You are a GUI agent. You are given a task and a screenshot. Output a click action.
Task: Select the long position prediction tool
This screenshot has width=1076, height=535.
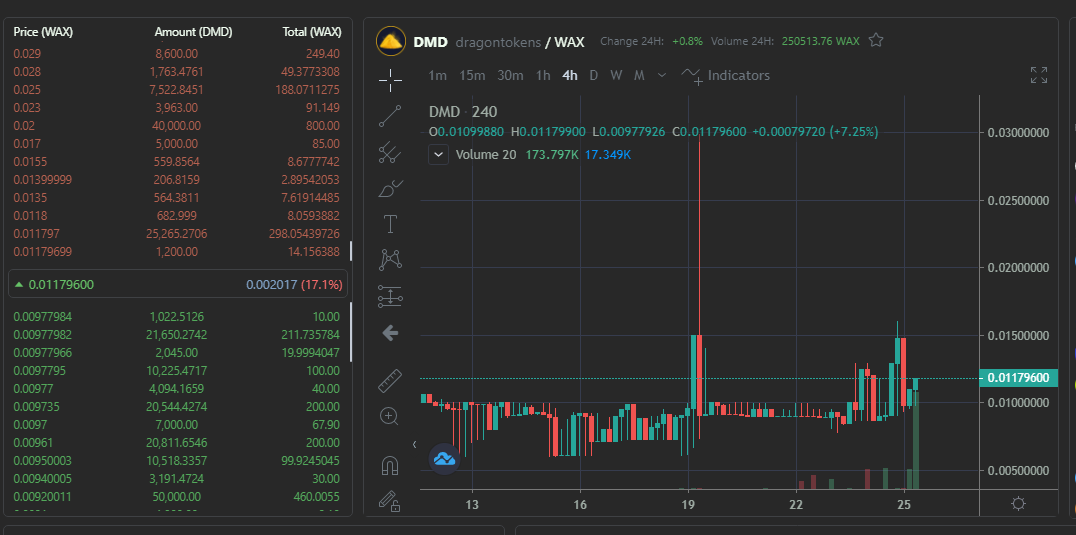390,297
